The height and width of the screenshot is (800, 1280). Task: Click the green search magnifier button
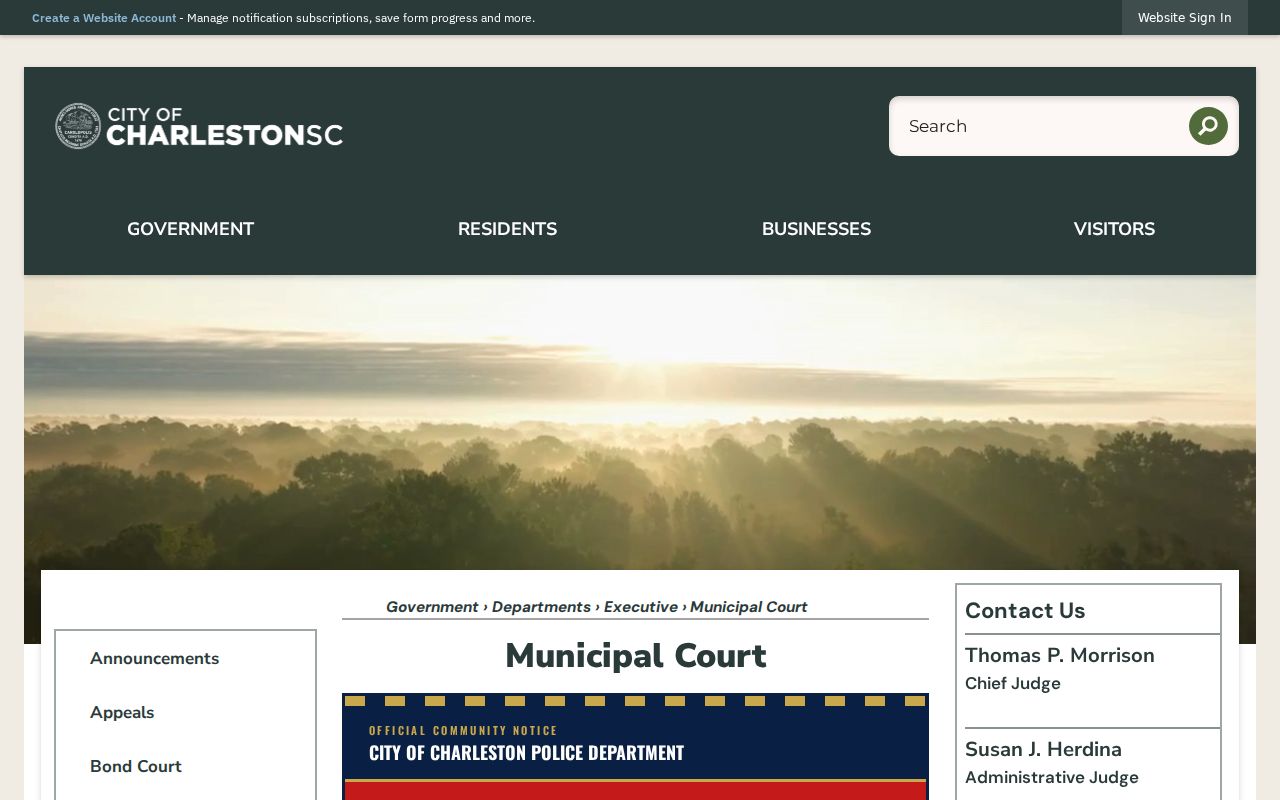point(1208,126)
